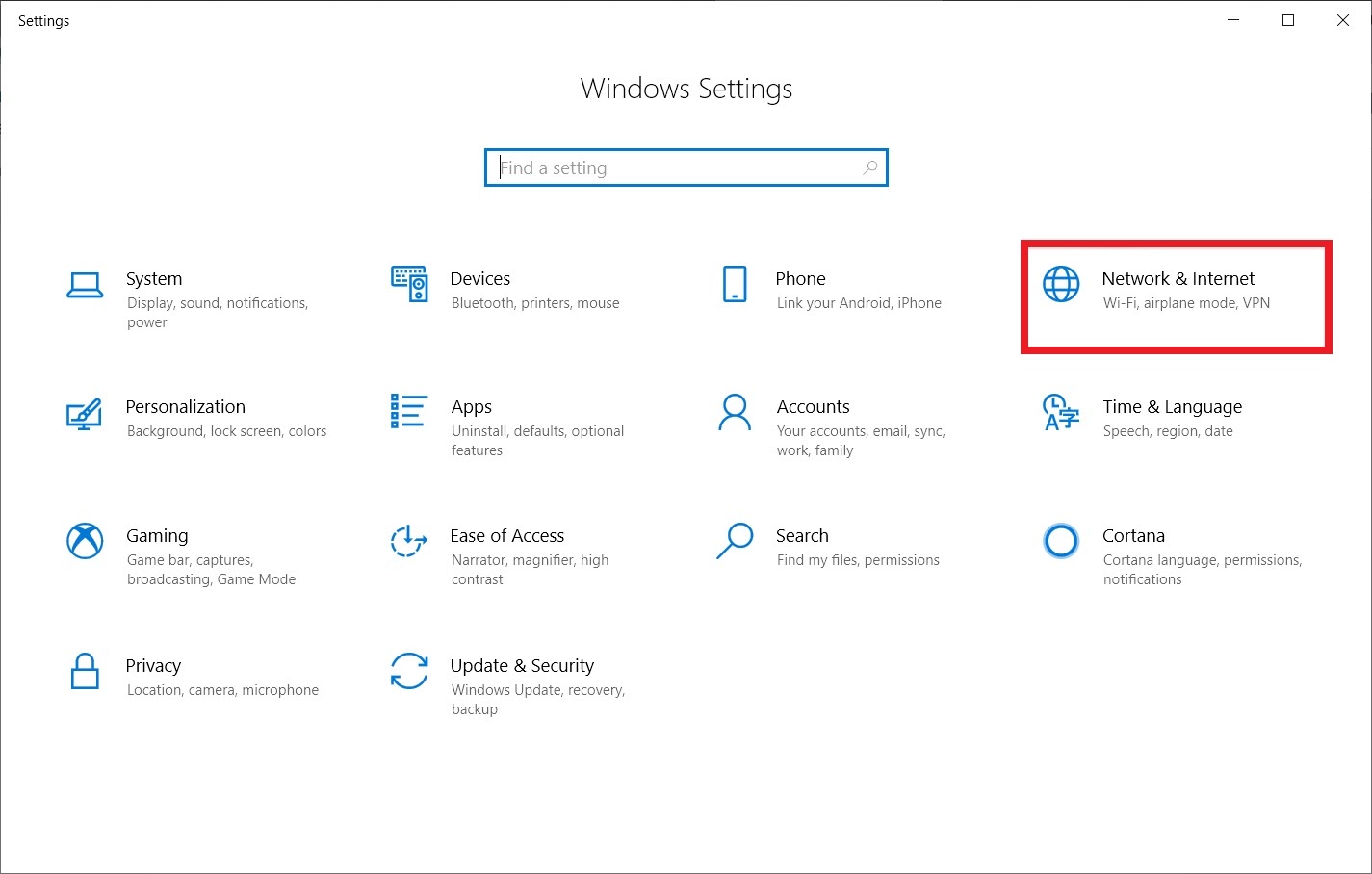
Task: Click 'Game bar, captures, broadcasting, Game Mode' text
Action: pos(212,570)
